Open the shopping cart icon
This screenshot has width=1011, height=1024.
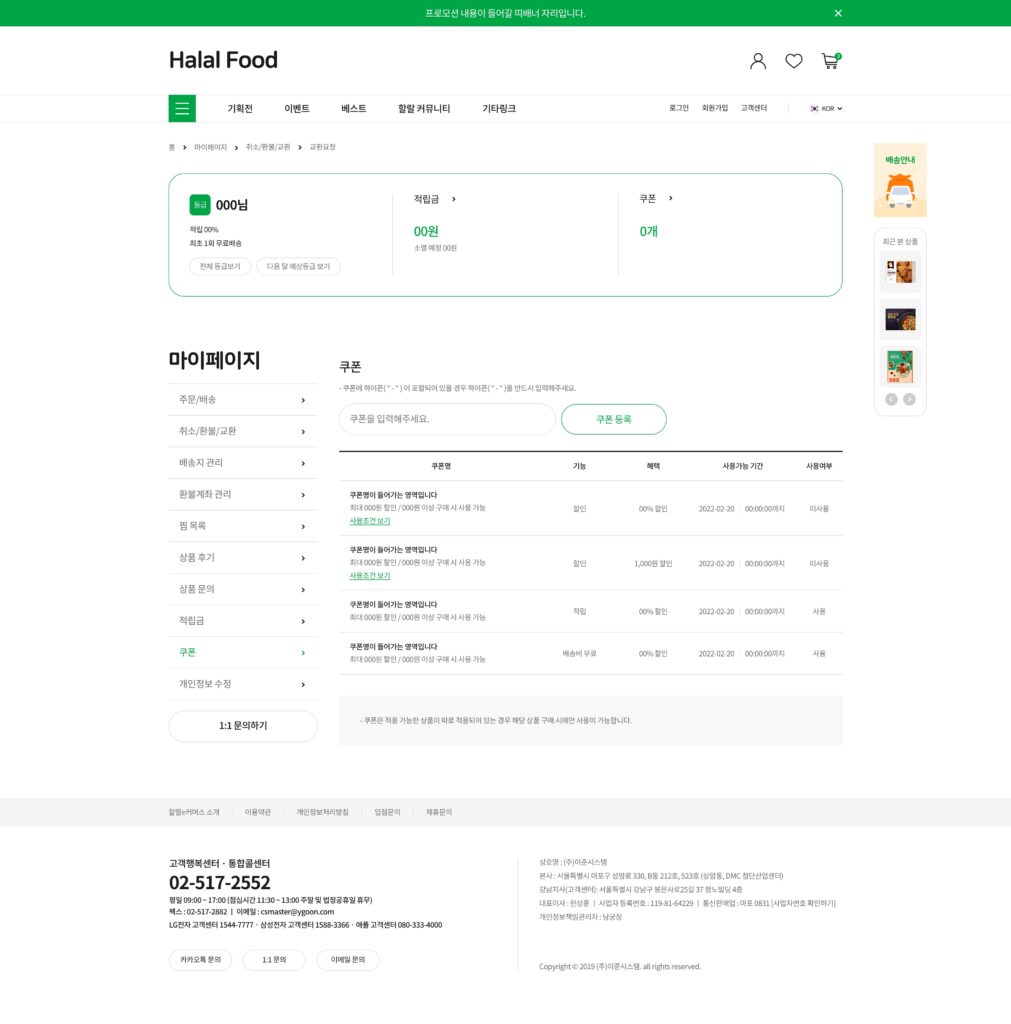tap(830, 61)
